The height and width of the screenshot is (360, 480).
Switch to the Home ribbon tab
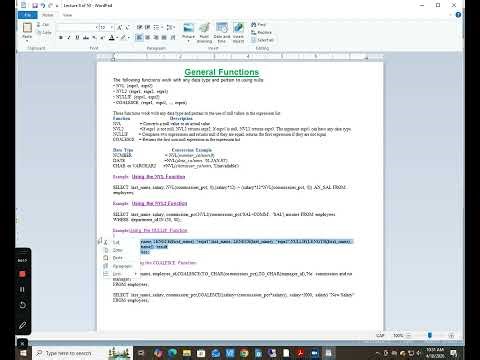pyautogui.click(x=48, y=15)
